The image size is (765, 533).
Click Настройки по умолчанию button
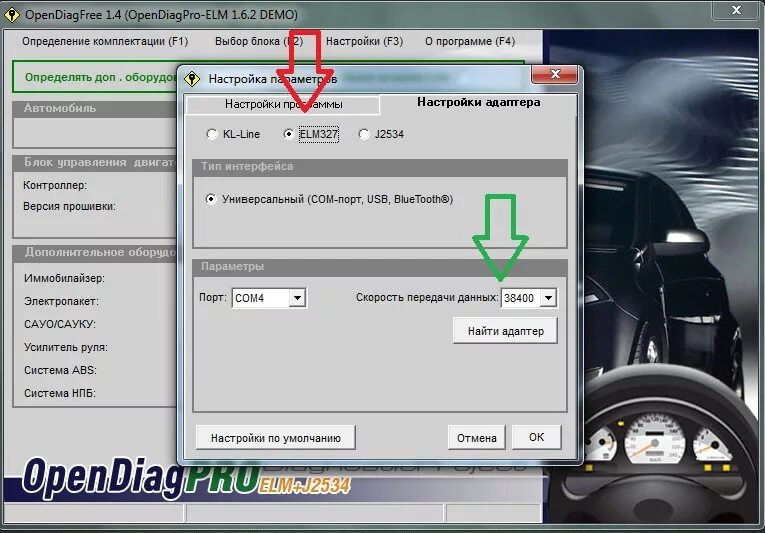(x=276, y=438)
